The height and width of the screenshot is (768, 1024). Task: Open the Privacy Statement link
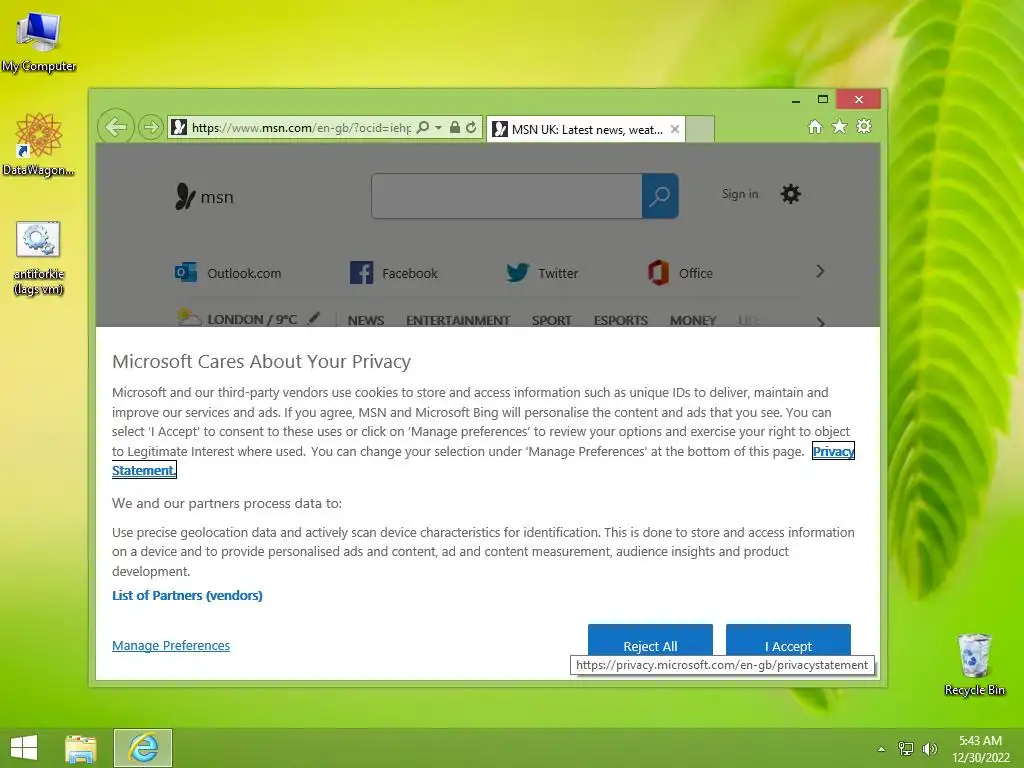pos(833,451)
